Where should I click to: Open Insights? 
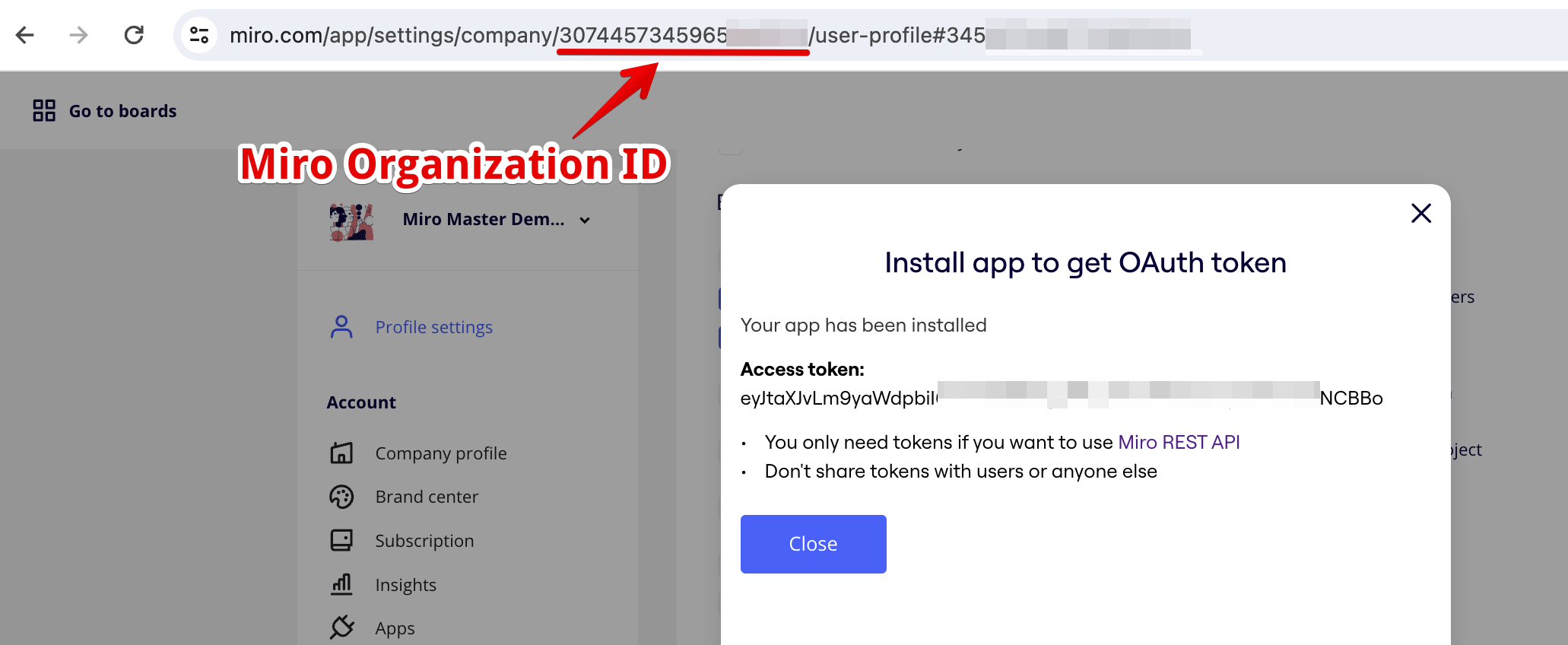[x=405, y=585]
